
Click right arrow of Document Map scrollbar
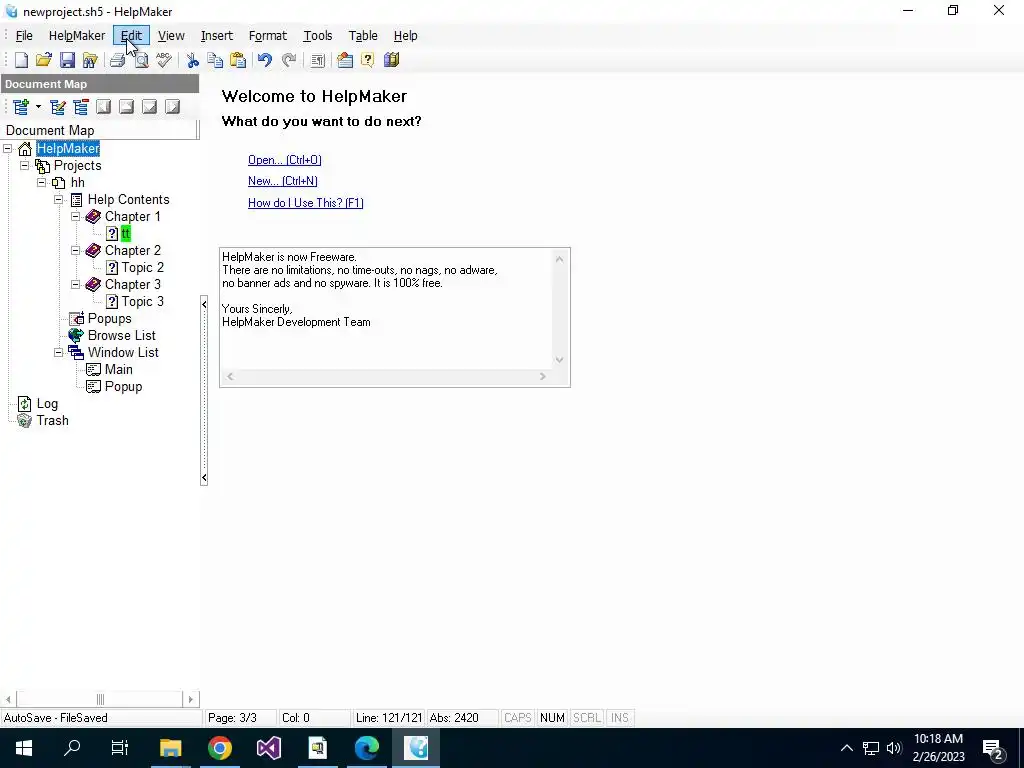[x=190, y=699]
